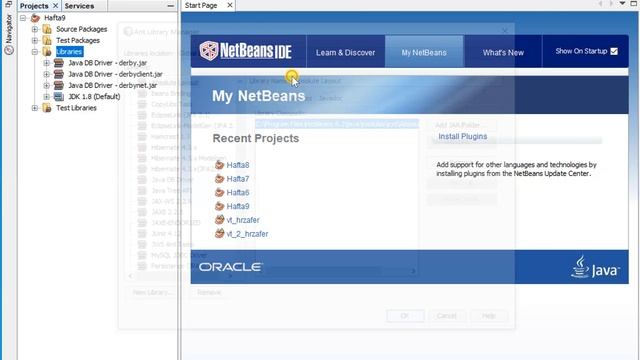Minimize the Projects window group
Image resolution: width=640 pixels, height=360 pixels.
[171, 6]
